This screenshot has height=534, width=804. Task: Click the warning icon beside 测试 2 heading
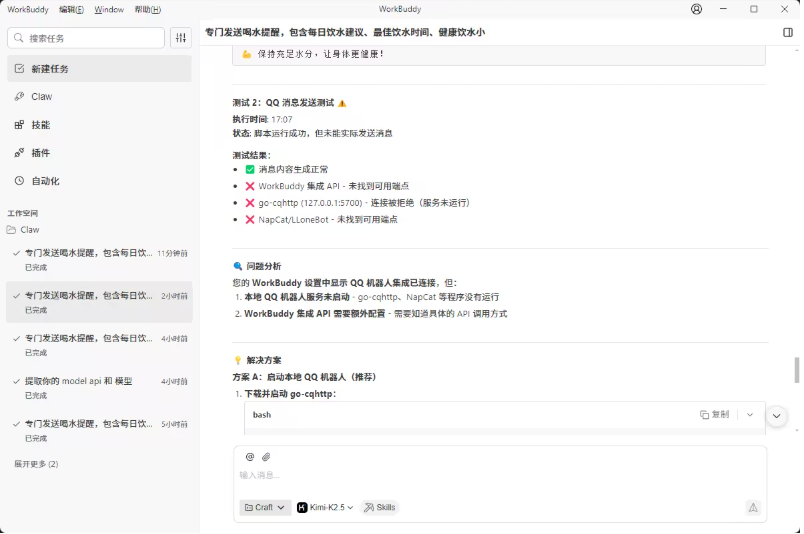tap(342, 104)
